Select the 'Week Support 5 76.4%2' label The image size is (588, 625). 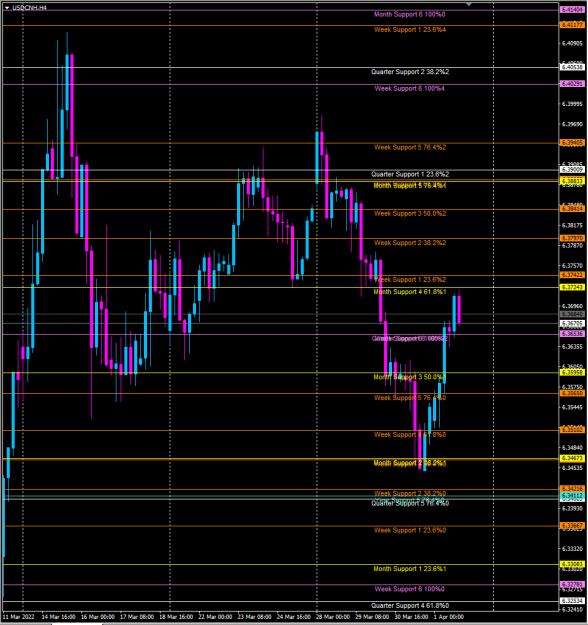[410, 147]
